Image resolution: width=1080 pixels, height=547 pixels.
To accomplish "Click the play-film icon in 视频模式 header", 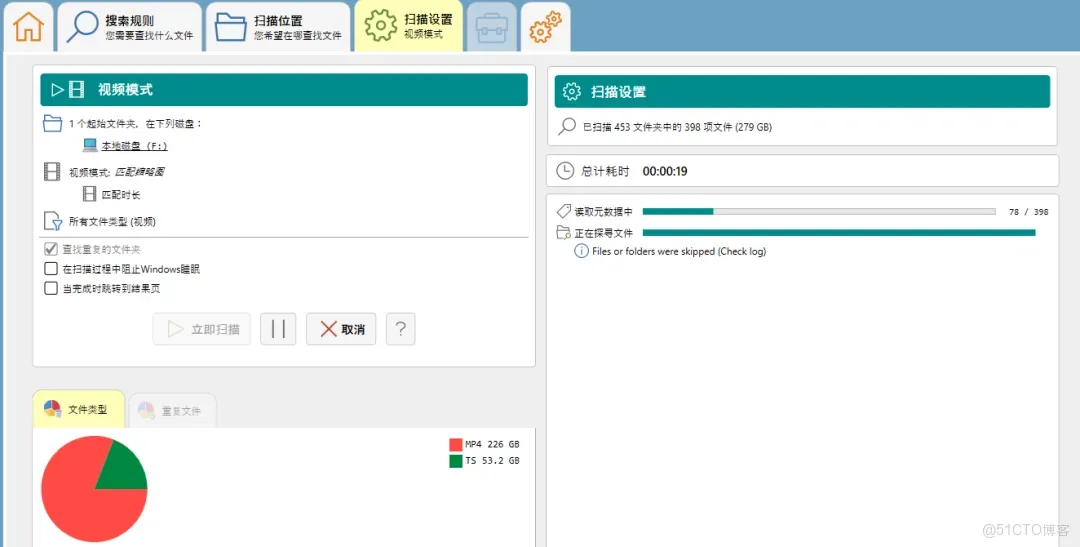I will click(68, 90).
